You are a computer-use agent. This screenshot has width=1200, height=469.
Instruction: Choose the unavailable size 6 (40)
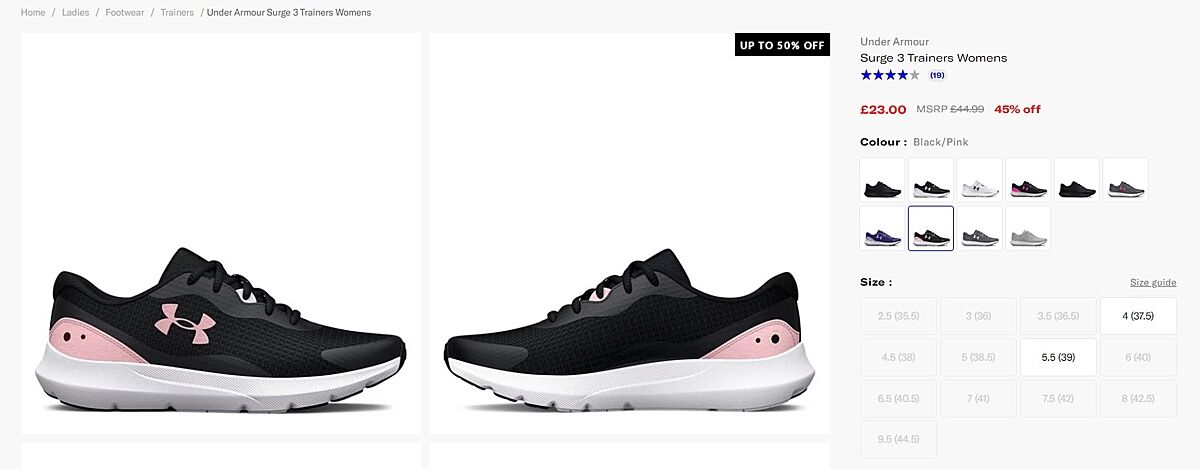coord(1138,357)
